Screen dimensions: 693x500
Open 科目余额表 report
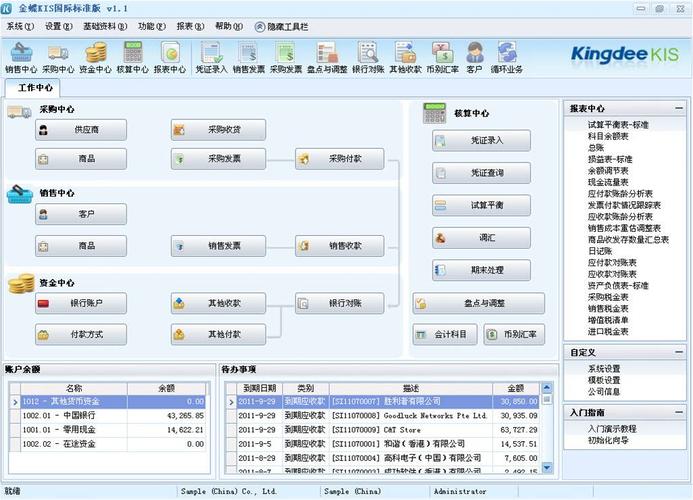608,136
